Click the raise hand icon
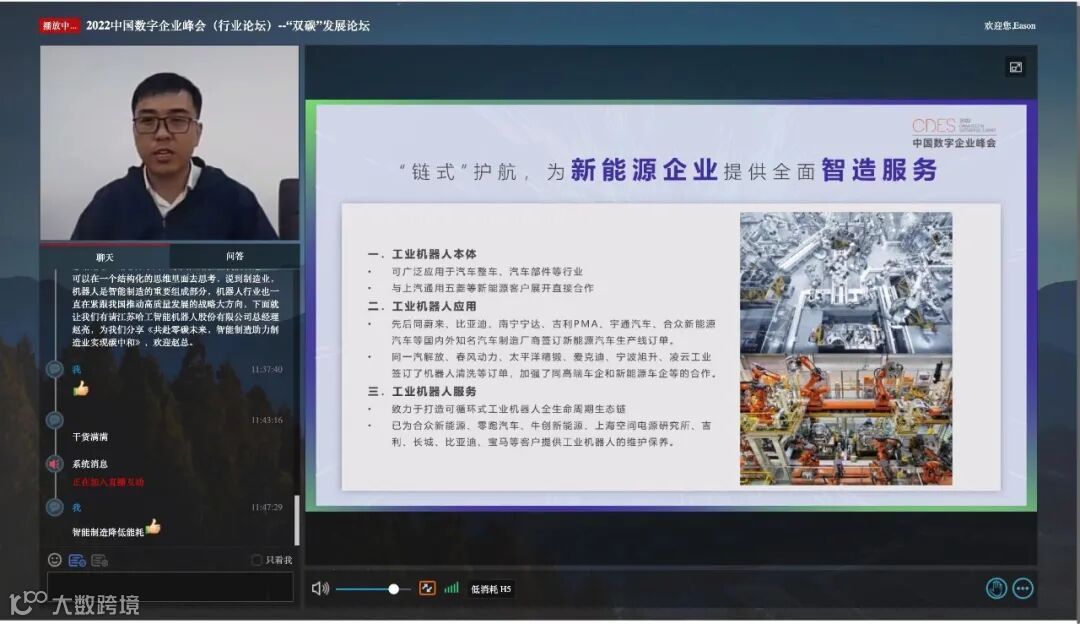Screen dimensions: 1080x624 [x=996, y=588]
